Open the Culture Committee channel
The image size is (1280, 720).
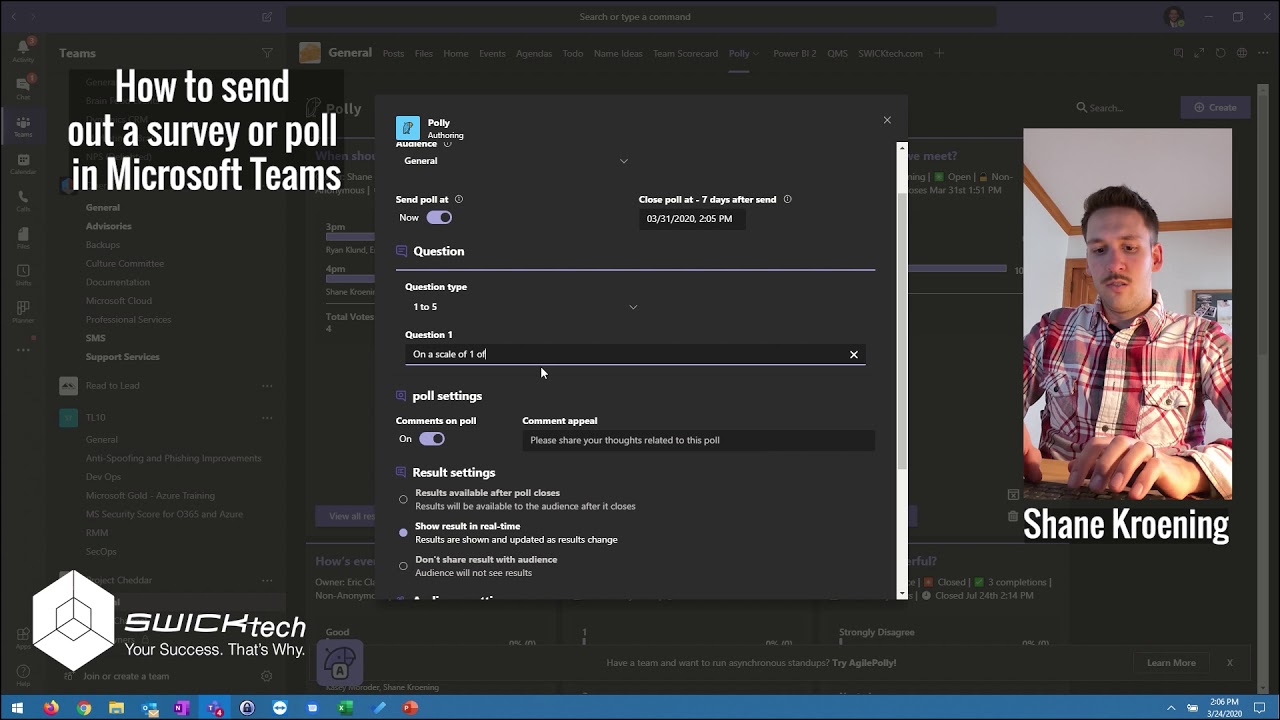pyautogui.click(x=125, y=264)
